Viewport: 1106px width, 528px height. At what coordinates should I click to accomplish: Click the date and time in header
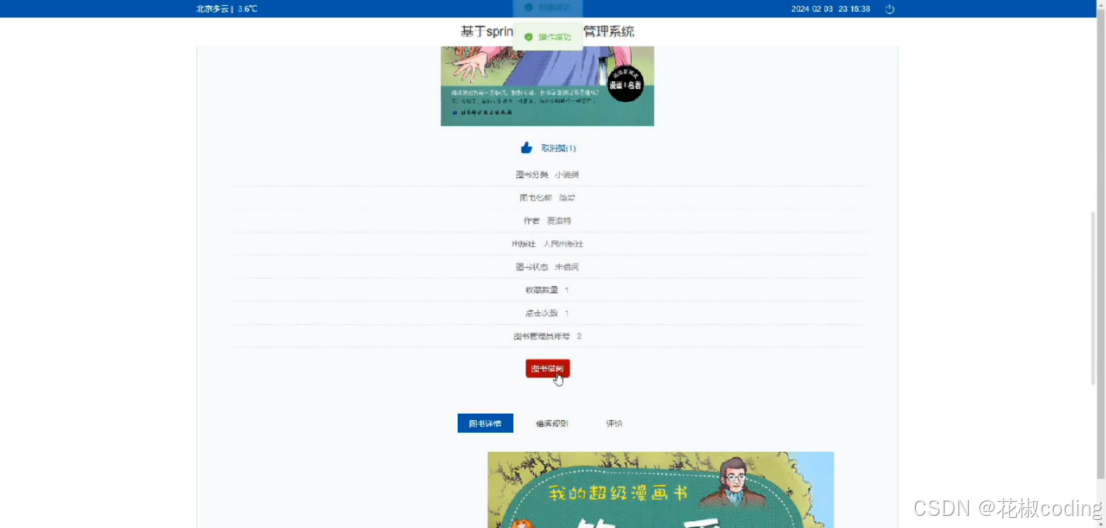830,9
